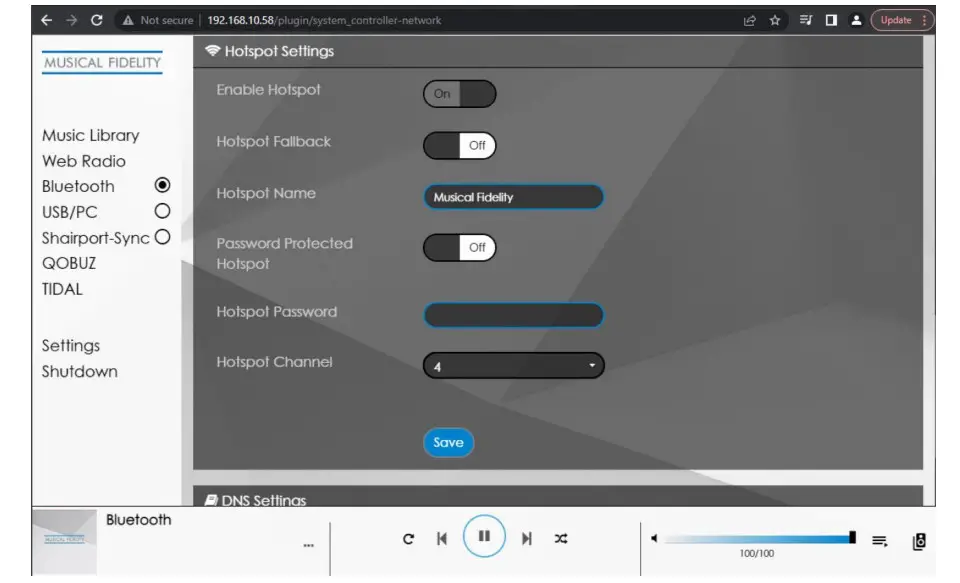The width and height of the screenshot is (960, 583).
Task: Open TIDAL from sidebar
Action: coord(62,289)
